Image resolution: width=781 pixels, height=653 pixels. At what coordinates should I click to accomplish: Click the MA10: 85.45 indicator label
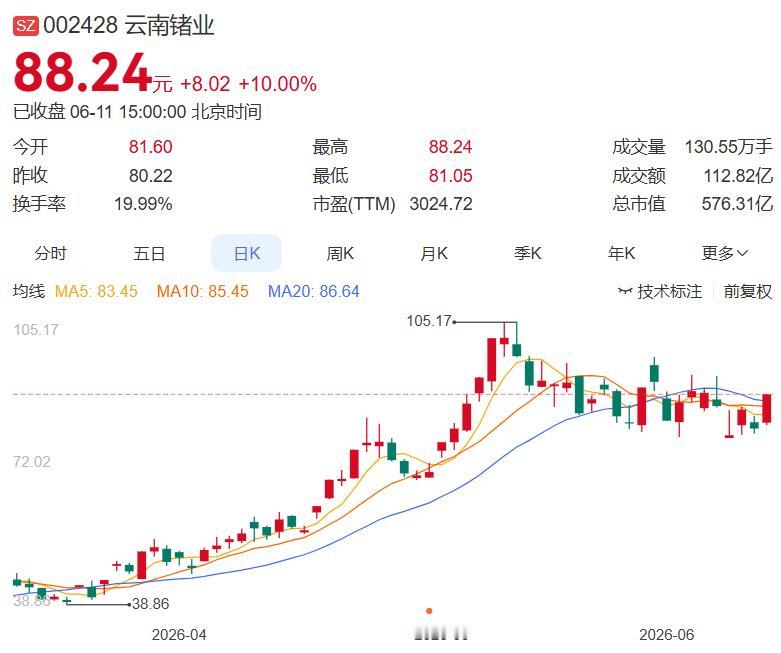click(202, 291)
